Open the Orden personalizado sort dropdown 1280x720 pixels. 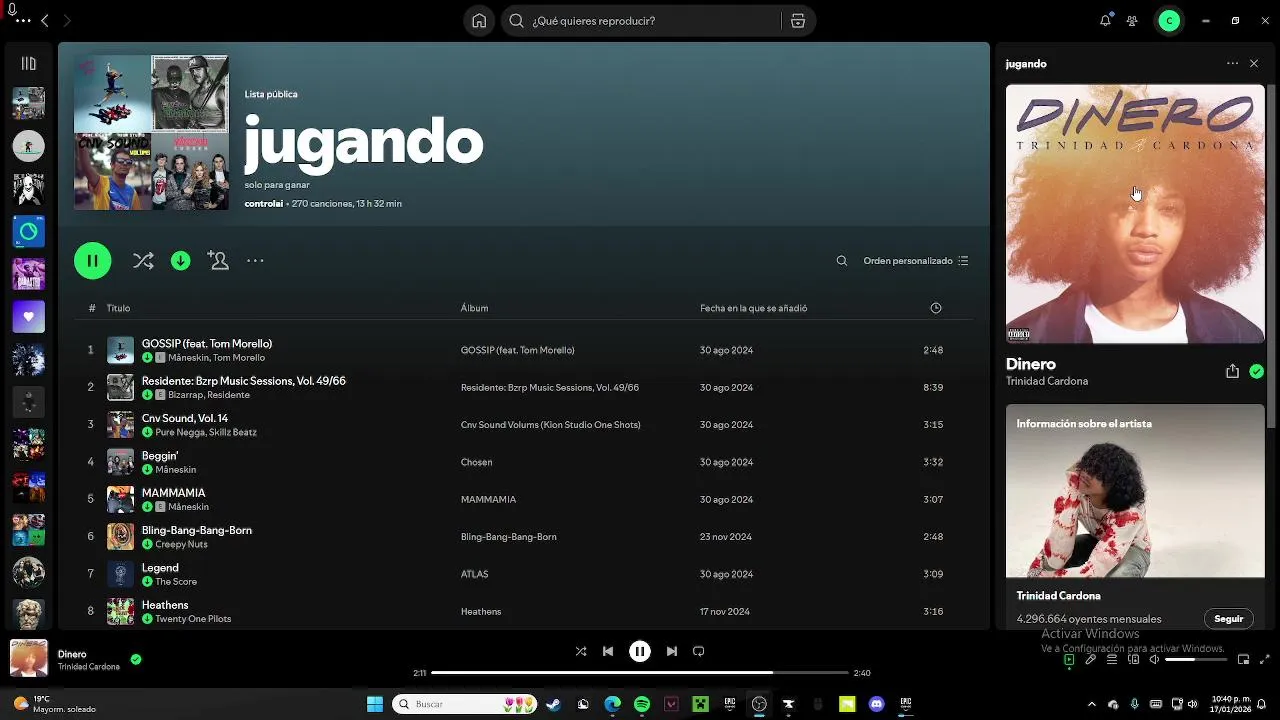[915, 261]
